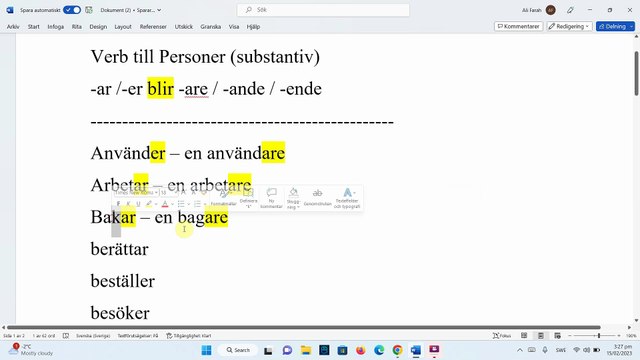Click the highlighted word 'blir'
640x360 pixels.
tap(160, 89)
